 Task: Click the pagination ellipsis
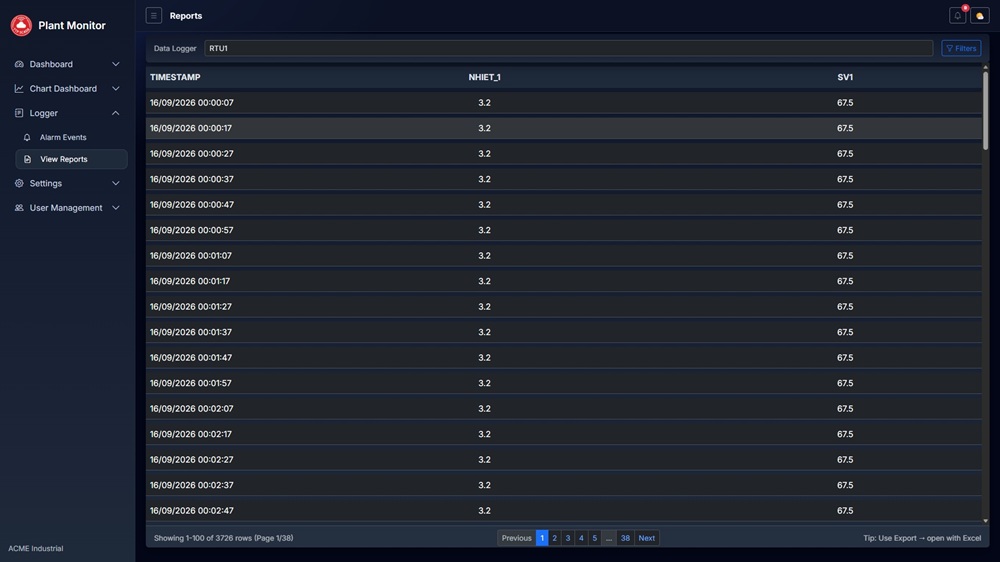click(x=609, y=538)
